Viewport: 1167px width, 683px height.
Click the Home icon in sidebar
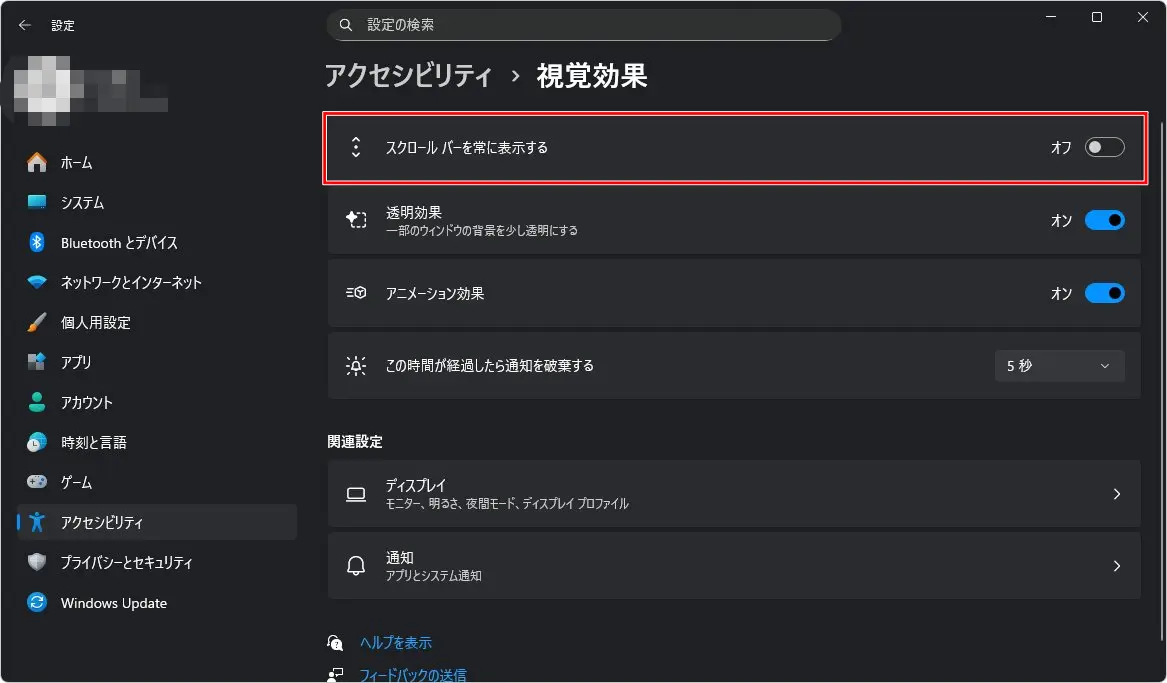(x=37, y=162)
